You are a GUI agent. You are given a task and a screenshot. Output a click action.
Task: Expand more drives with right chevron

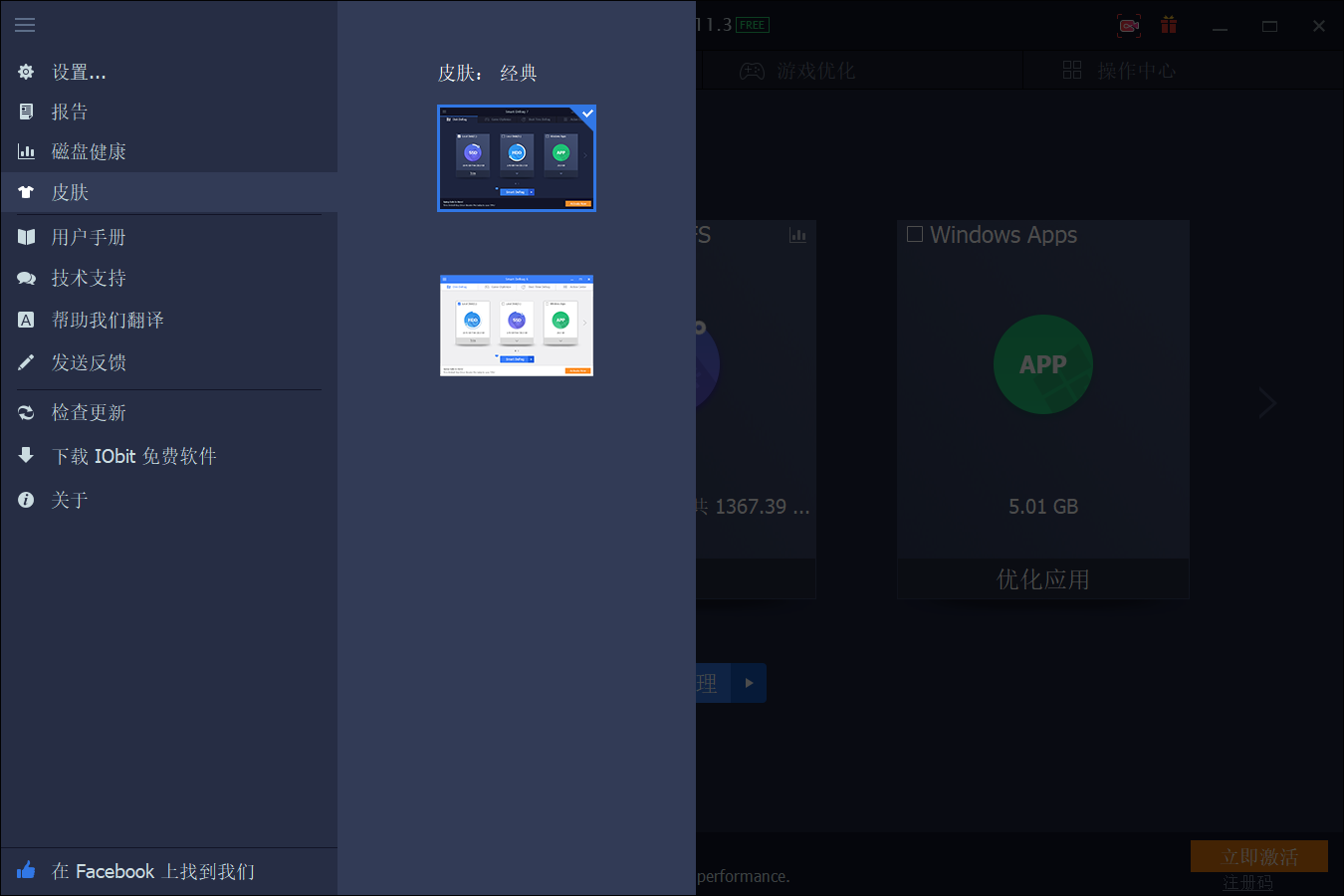[1267, 402]
